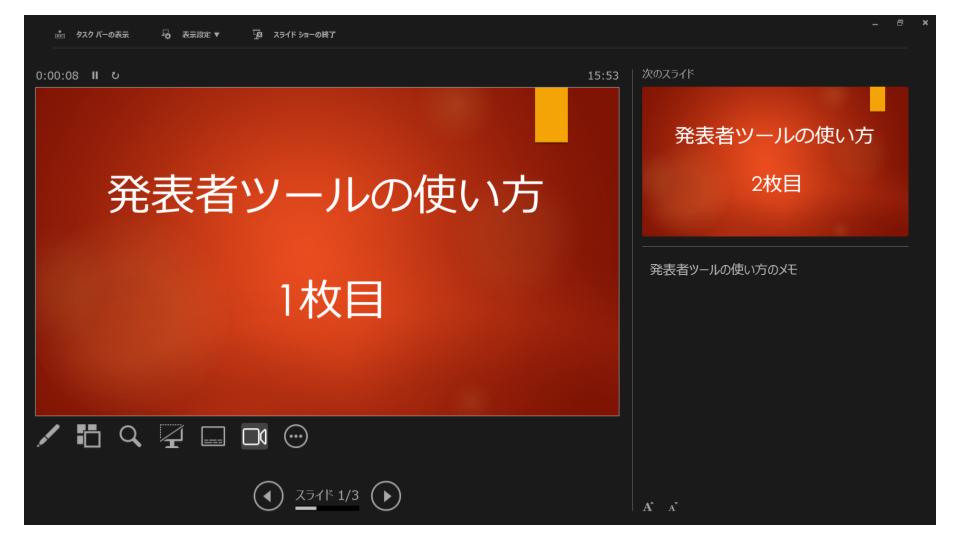Image resolution: width=960 pixels, height=540 pixels.
Task: Open the Display Settings (表示設定) dropdown
Action: pos(190,34)
